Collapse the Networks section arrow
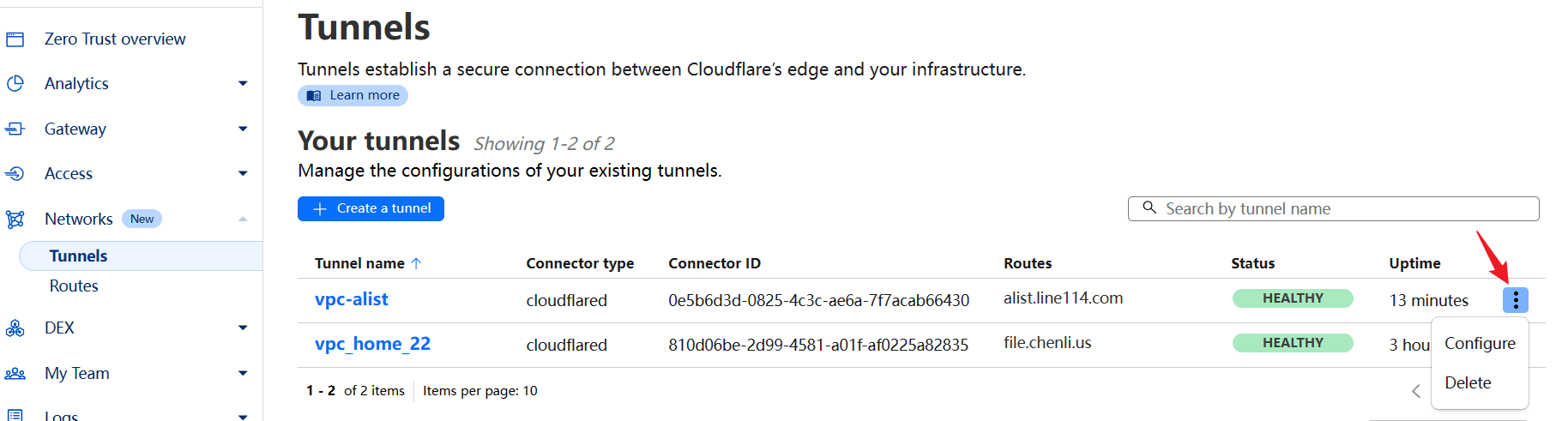The width and height of the screenshot is (1568, 421). (x=243, y=219)
